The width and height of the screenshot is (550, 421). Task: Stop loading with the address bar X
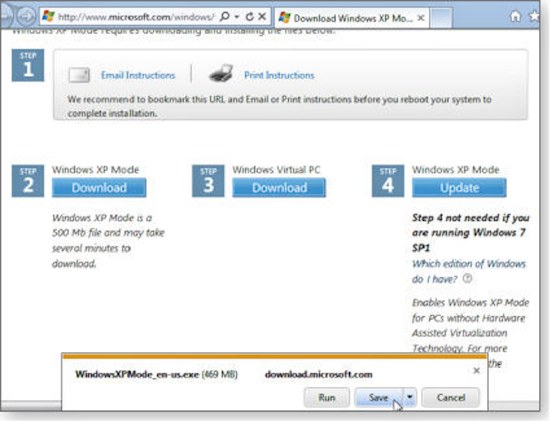tap(262, 16)
